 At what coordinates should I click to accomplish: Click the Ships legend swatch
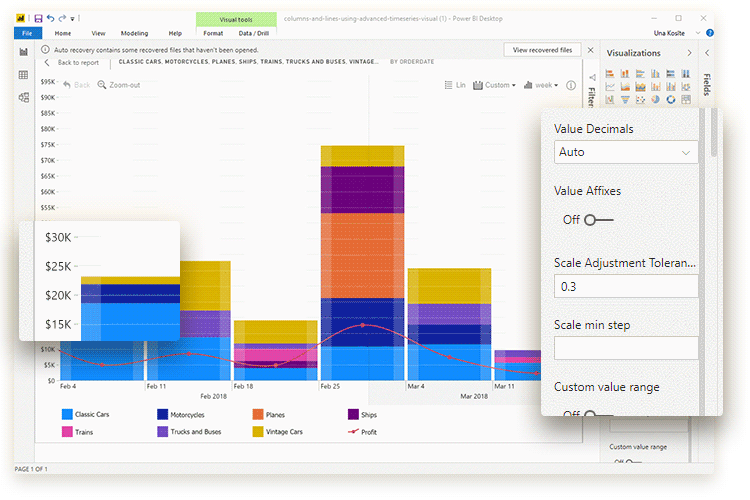click(353, 414)
